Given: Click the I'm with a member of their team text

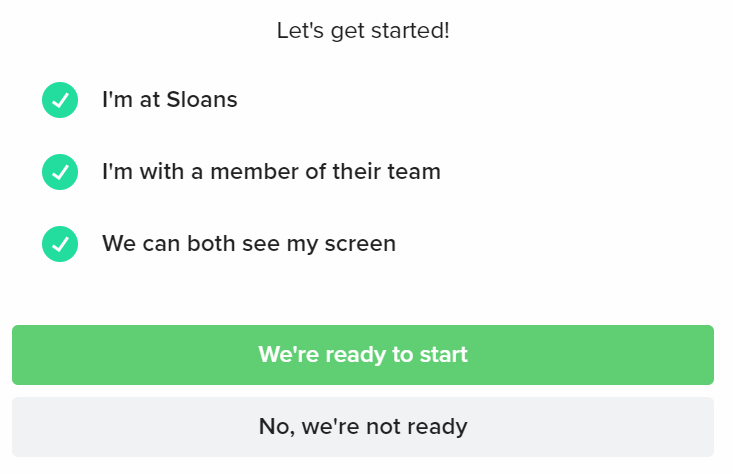Looking at the screenshot, I should click(272, 172).
